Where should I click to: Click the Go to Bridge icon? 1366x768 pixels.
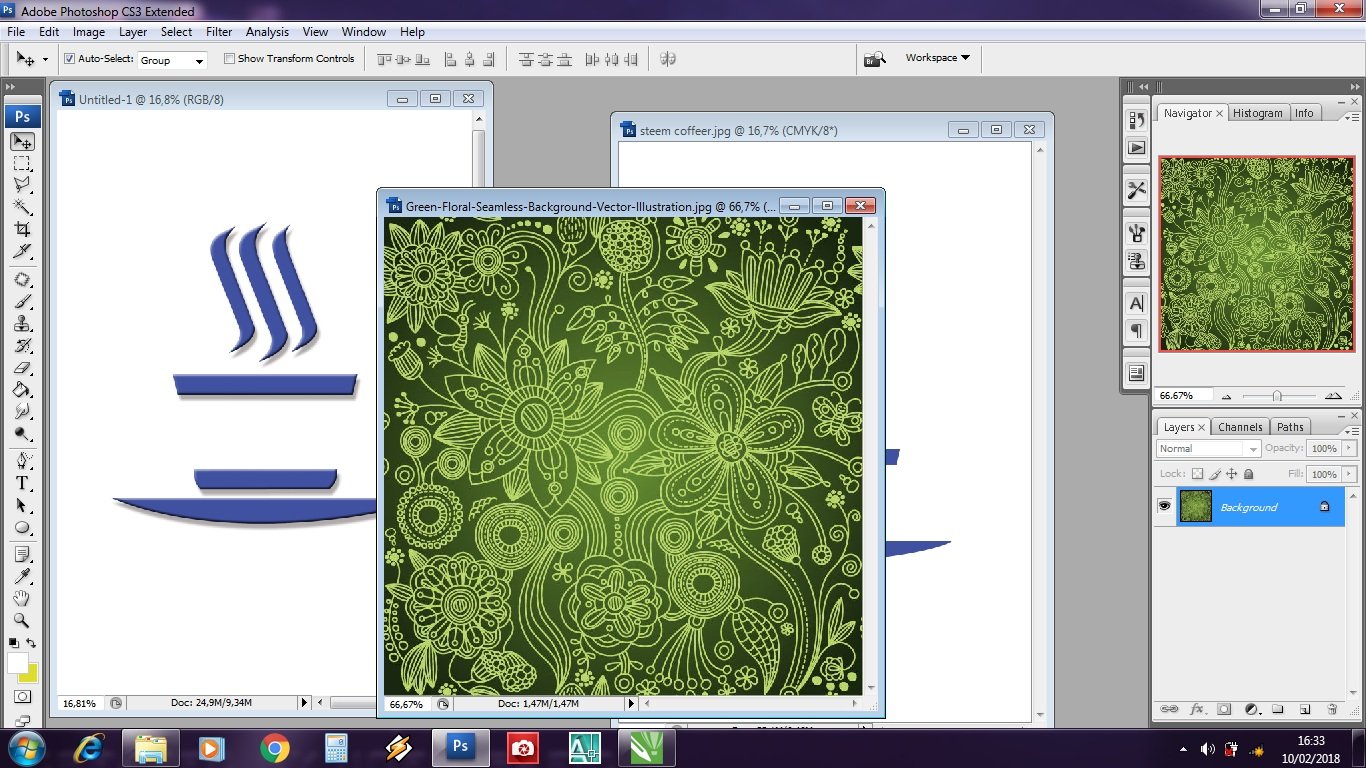click(x=875, y=59)
